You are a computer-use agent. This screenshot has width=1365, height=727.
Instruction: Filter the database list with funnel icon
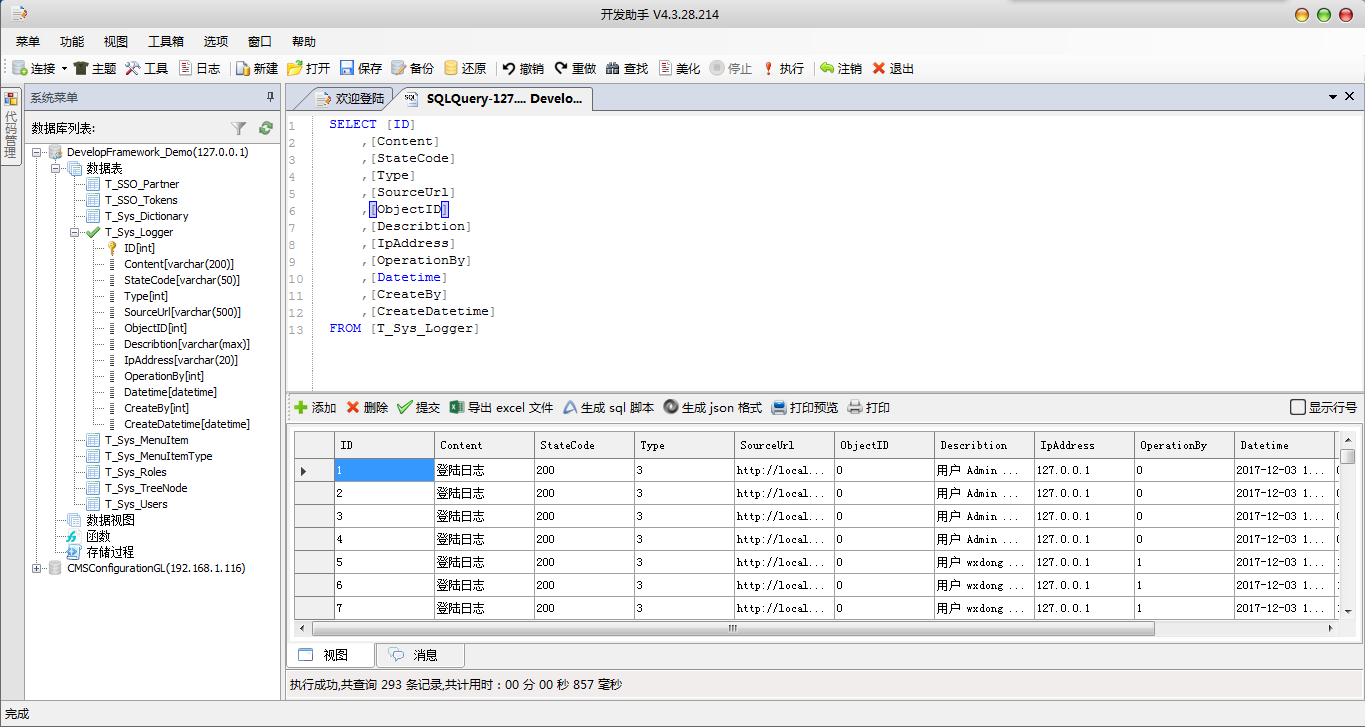[239, 128]
